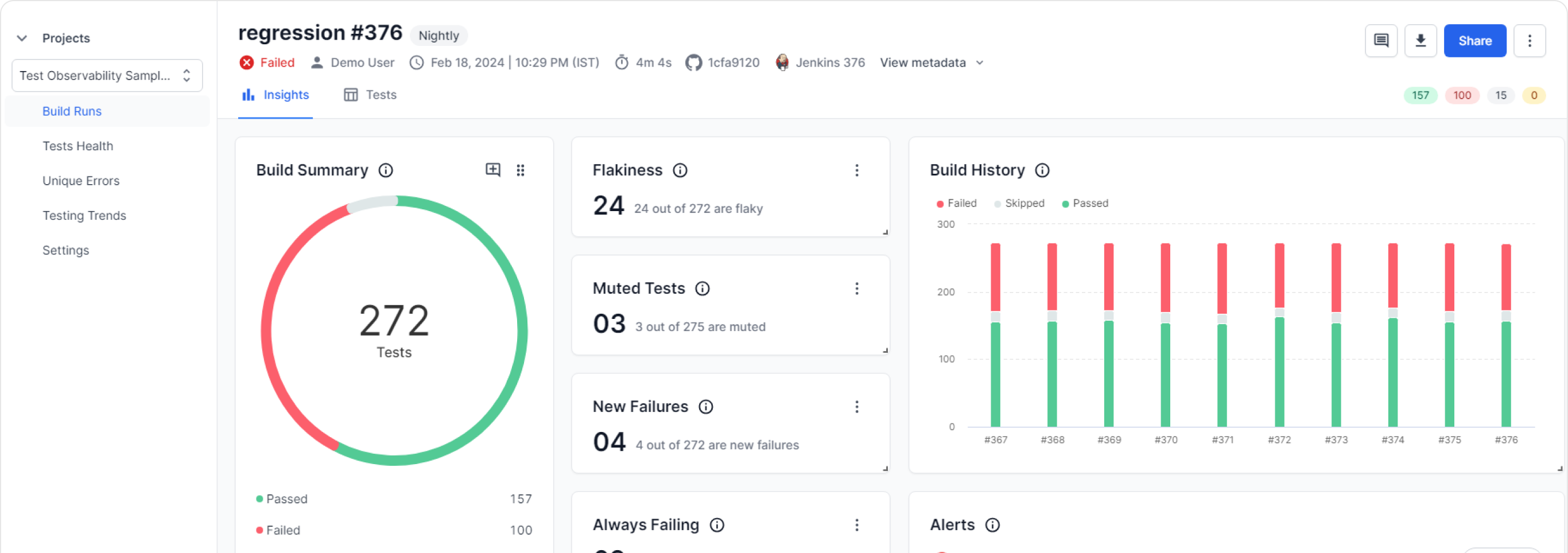The width and height of the screenshot is (1568, 553).
Task: Click the red Failed status icon
Action: click(247, 63)
